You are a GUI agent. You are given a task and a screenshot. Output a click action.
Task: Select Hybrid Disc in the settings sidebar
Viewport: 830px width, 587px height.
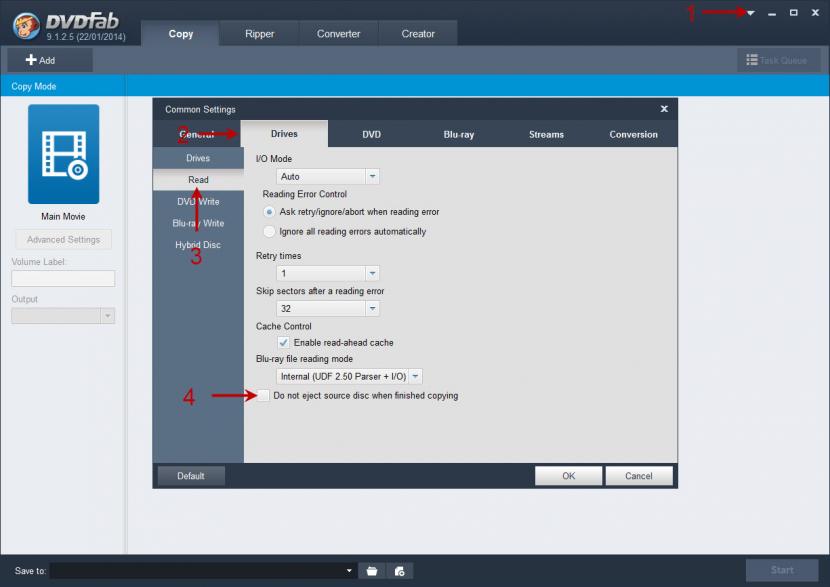198,245
